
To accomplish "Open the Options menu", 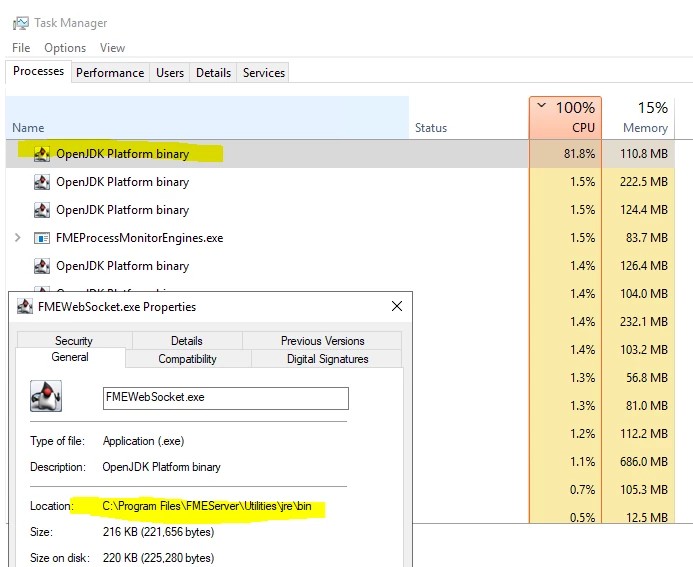I will (65, 48).
